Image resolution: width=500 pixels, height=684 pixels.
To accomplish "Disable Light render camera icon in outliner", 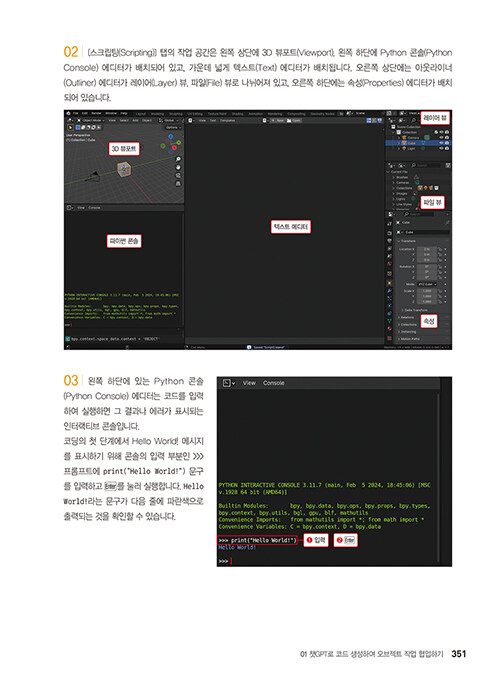I will click(x=447, y=149).
